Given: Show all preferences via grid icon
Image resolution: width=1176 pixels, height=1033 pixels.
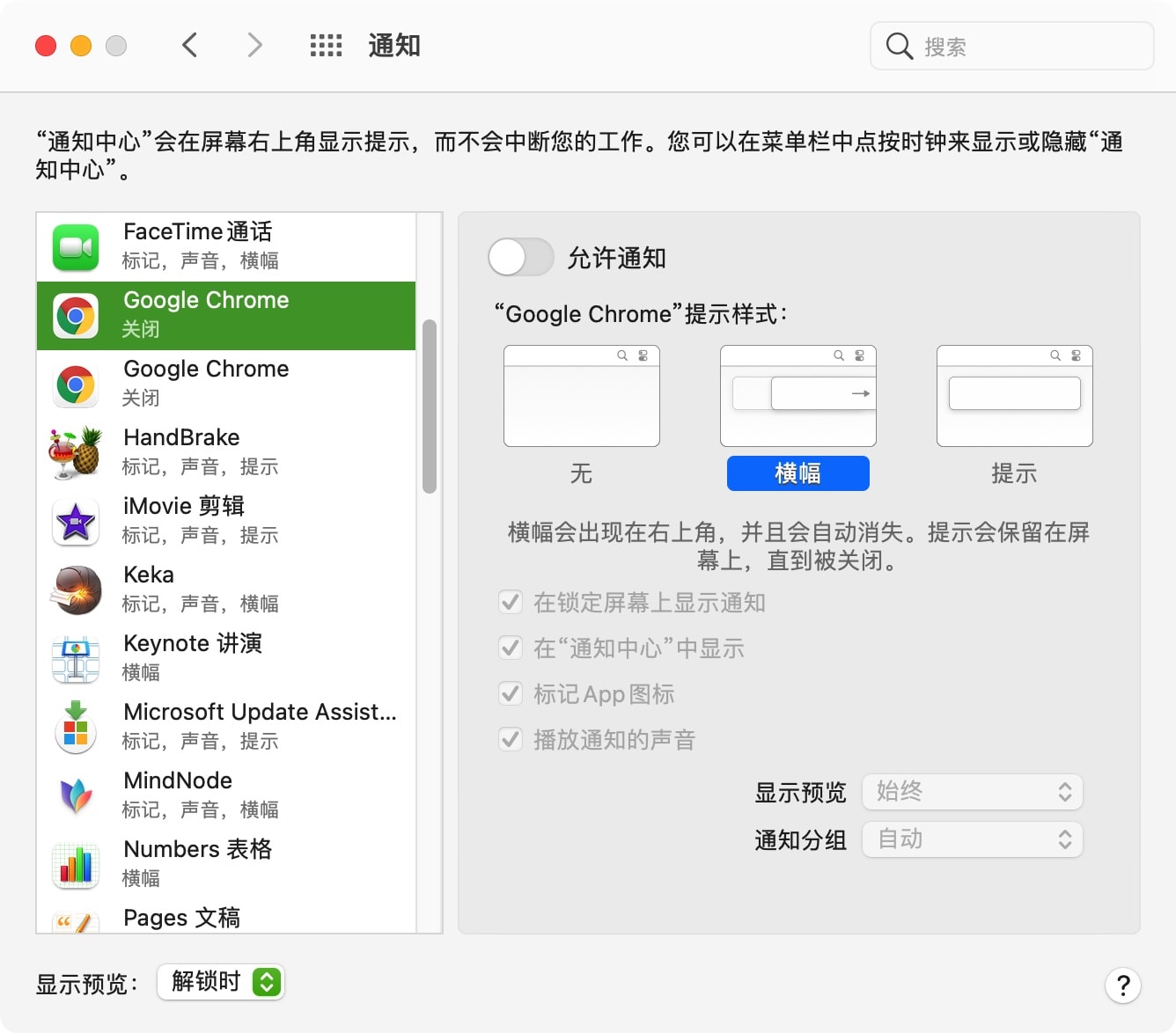Looking at the screenshot, I should pyautogui.click(x=326, y=46).
